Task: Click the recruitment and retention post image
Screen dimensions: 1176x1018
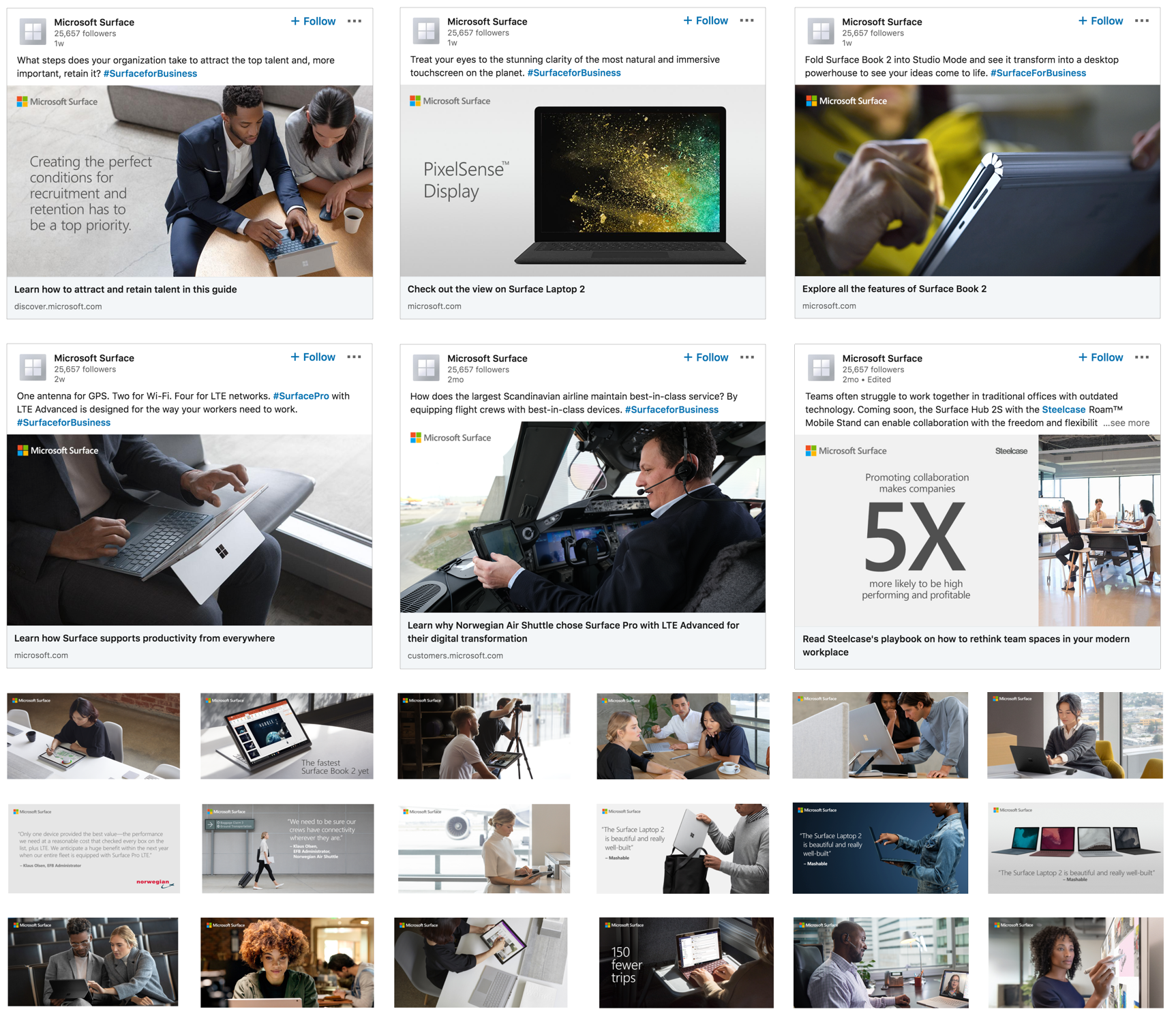Action: click(190, 181)
